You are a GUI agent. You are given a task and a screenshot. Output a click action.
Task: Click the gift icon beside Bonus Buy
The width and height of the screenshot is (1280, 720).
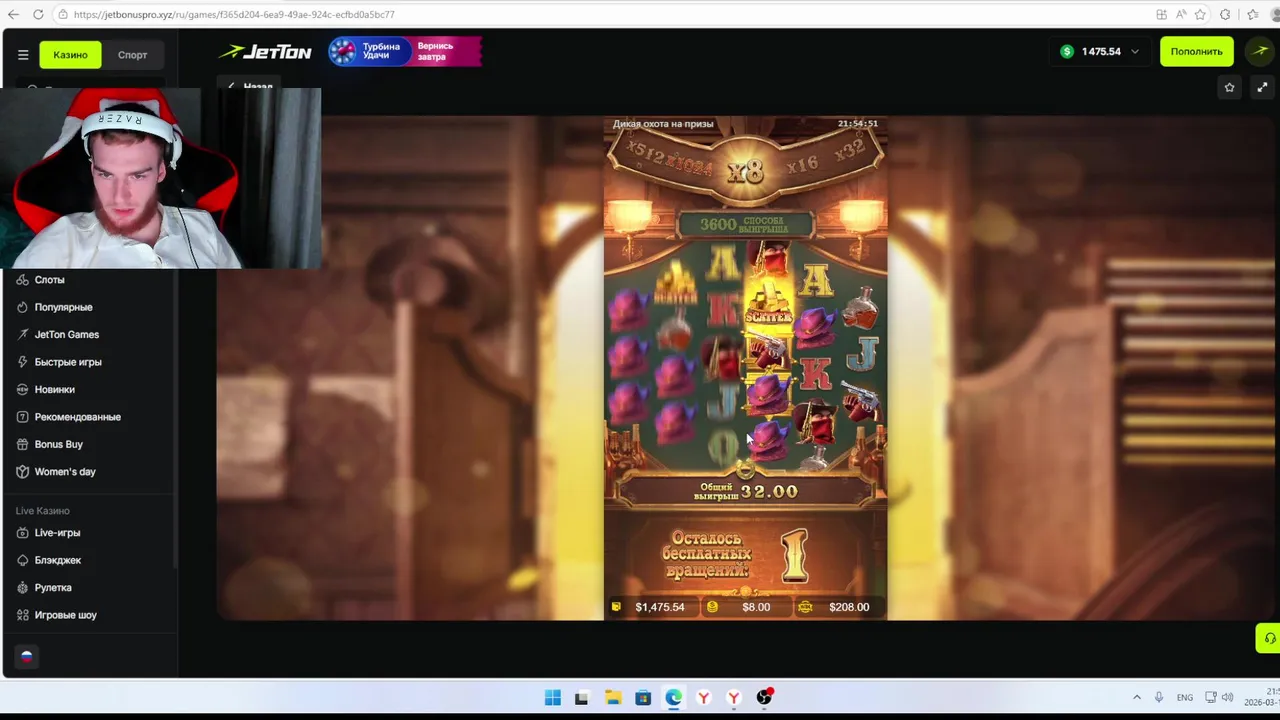pos(22,444)
